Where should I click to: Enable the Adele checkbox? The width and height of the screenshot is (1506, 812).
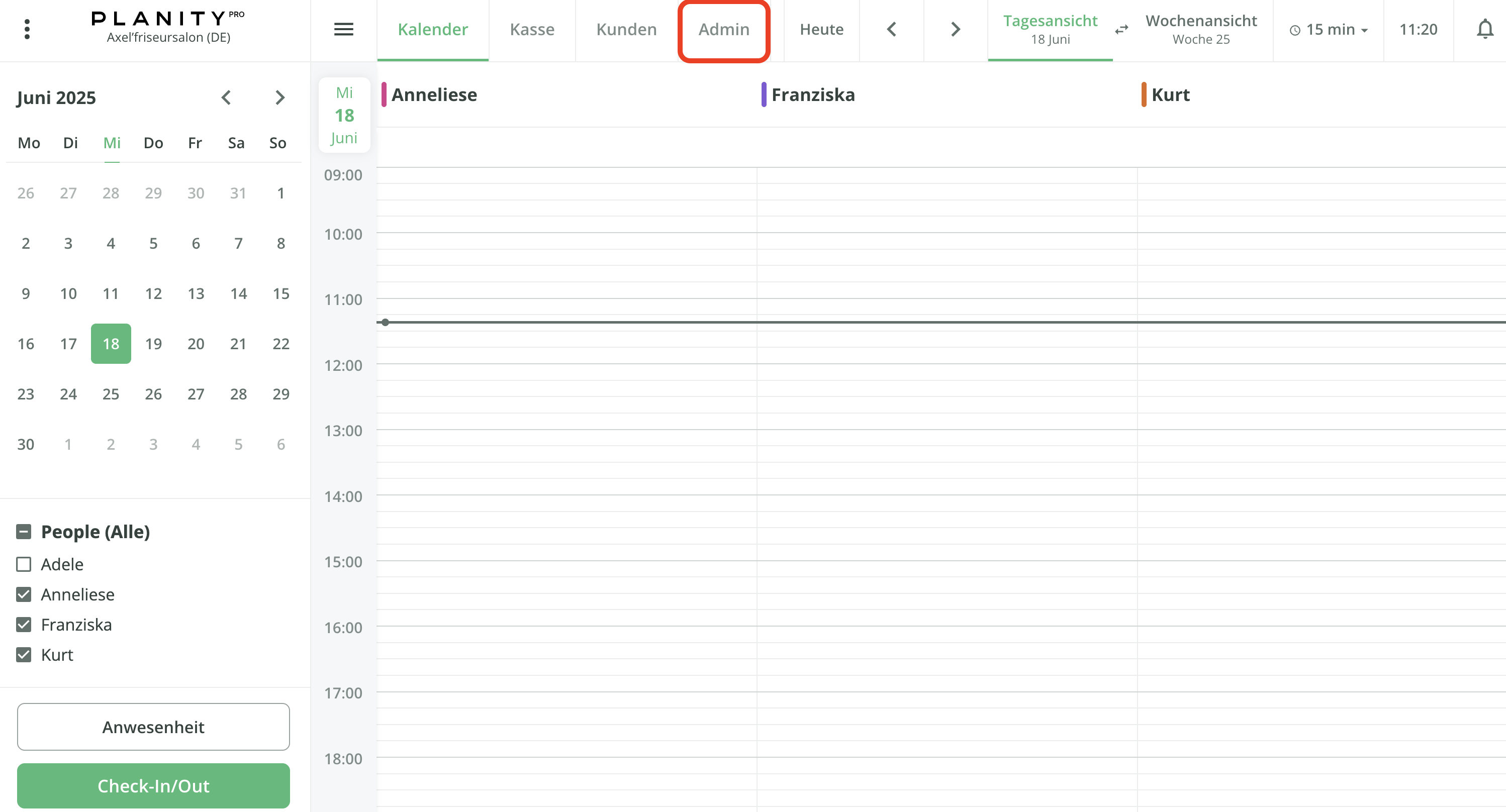(x=24, y=564)
